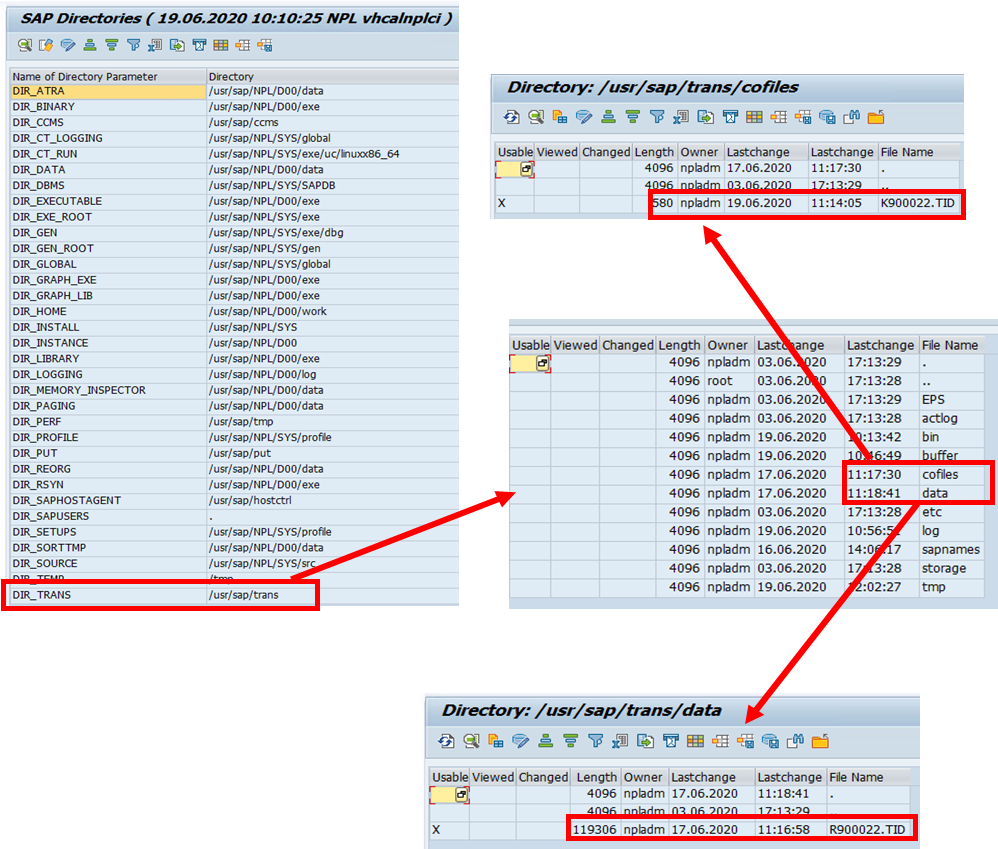Open the data folder entry
Screen dimensions: 998x849
click(934, 493)
